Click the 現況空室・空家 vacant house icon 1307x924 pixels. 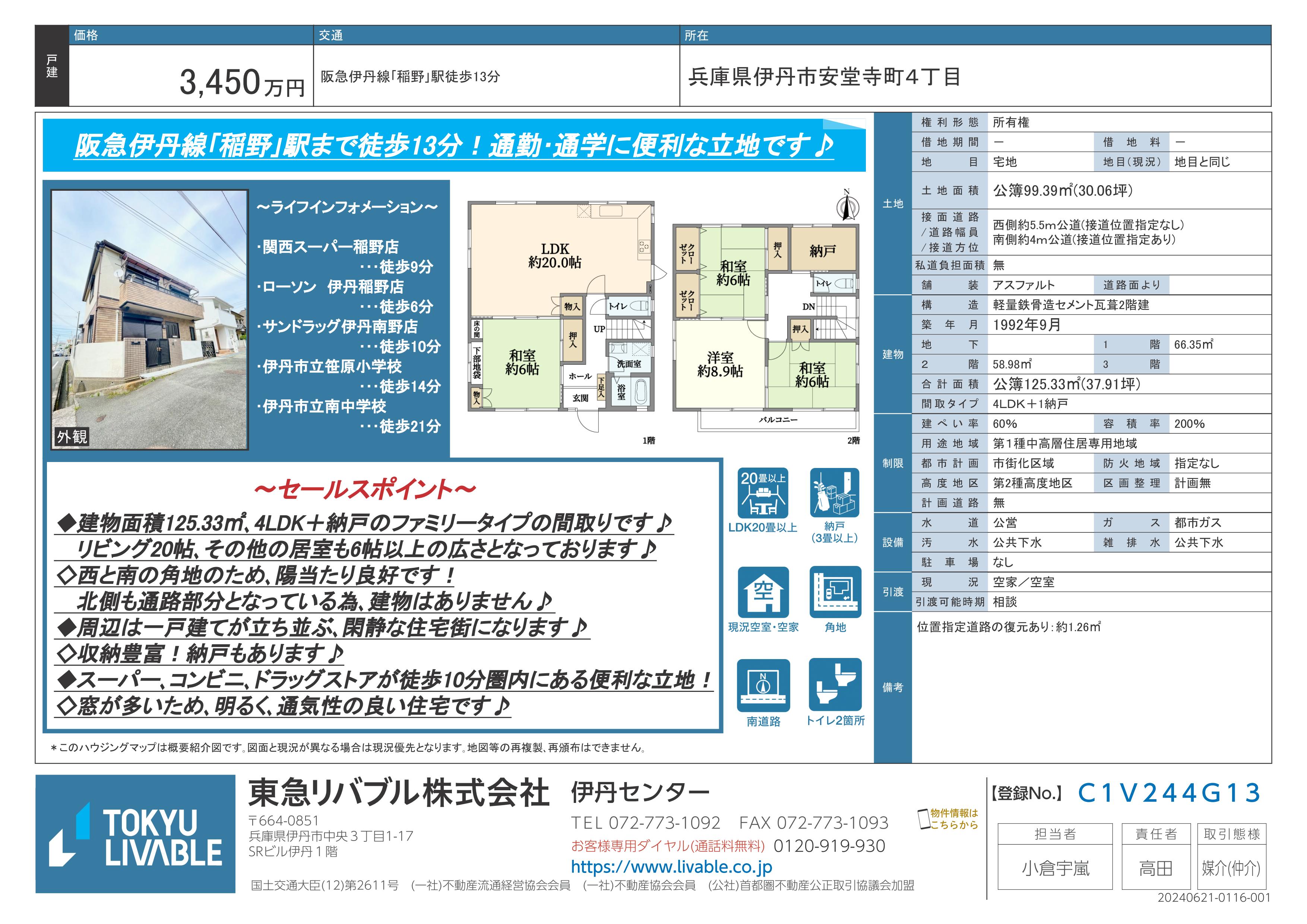(763, 592)
